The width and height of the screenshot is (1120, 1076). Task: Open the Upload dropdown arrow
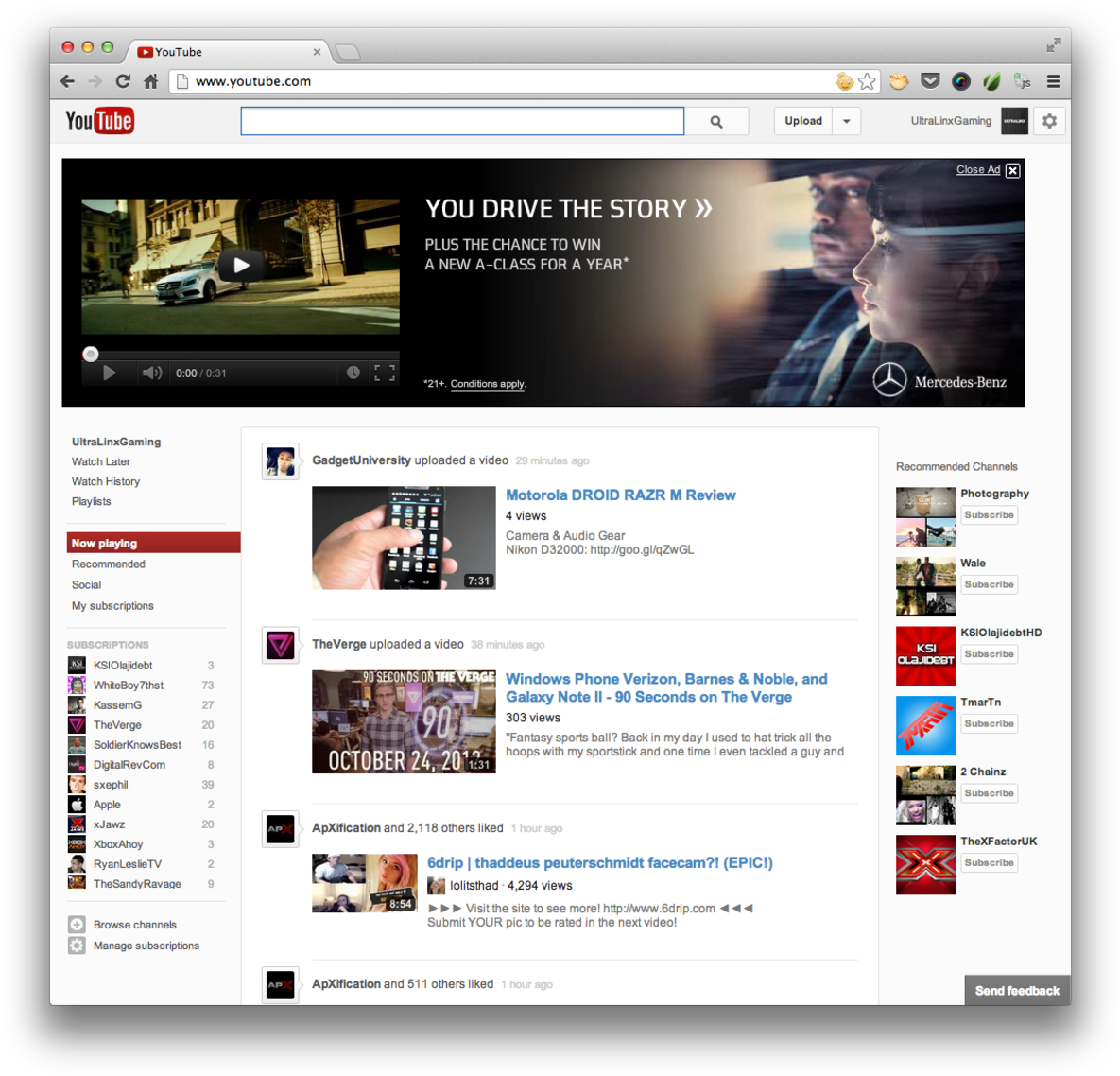pyautogui.click(x=847, y=121)
